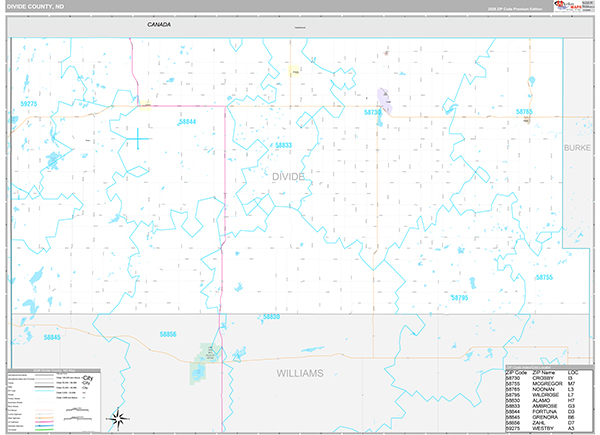Click the 'ZIP Name' column header in index

pyautogui.click(x=544, y=373)
